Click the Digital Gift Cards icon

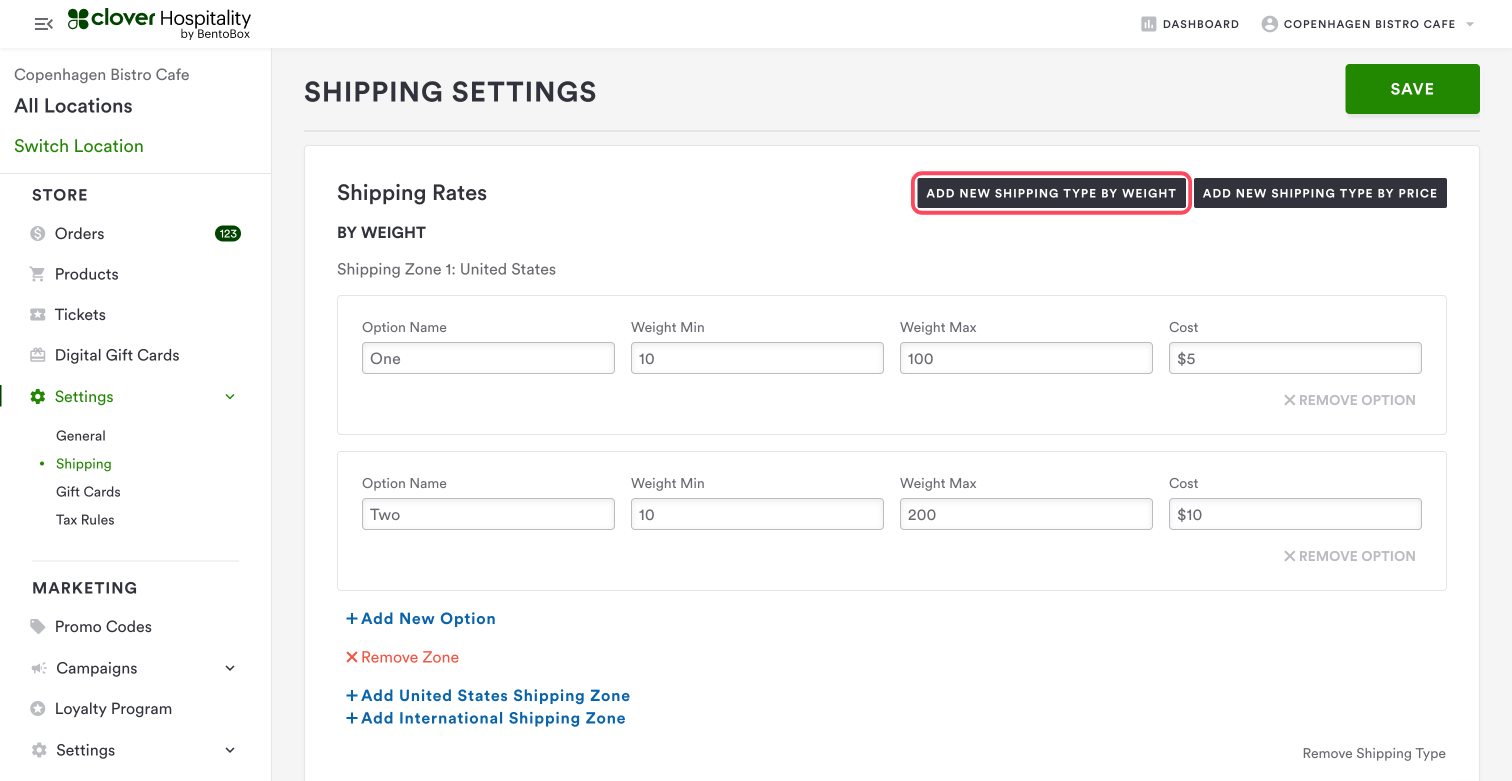coord(38,355)
